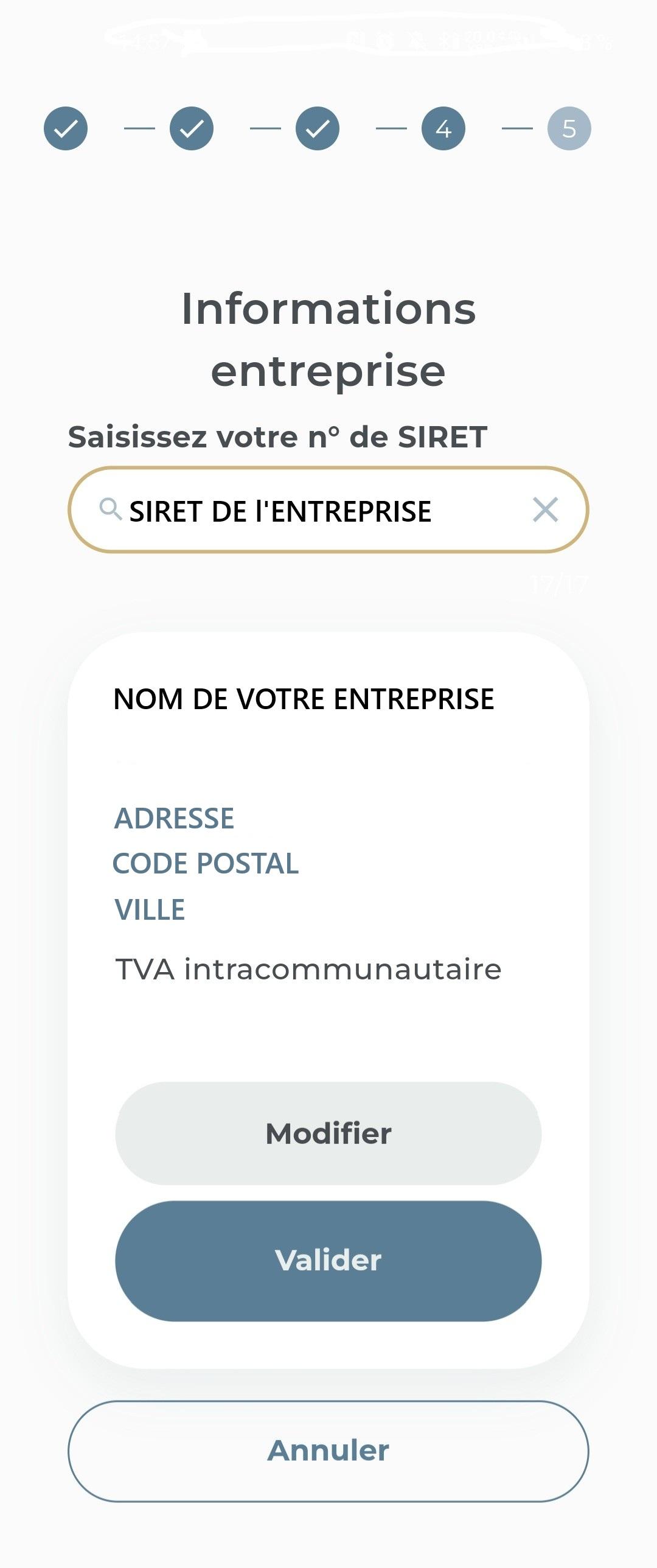Go back to the second completed step
Image resolution: width=657 pixels, height=1568 pixels.
[192, 128]
